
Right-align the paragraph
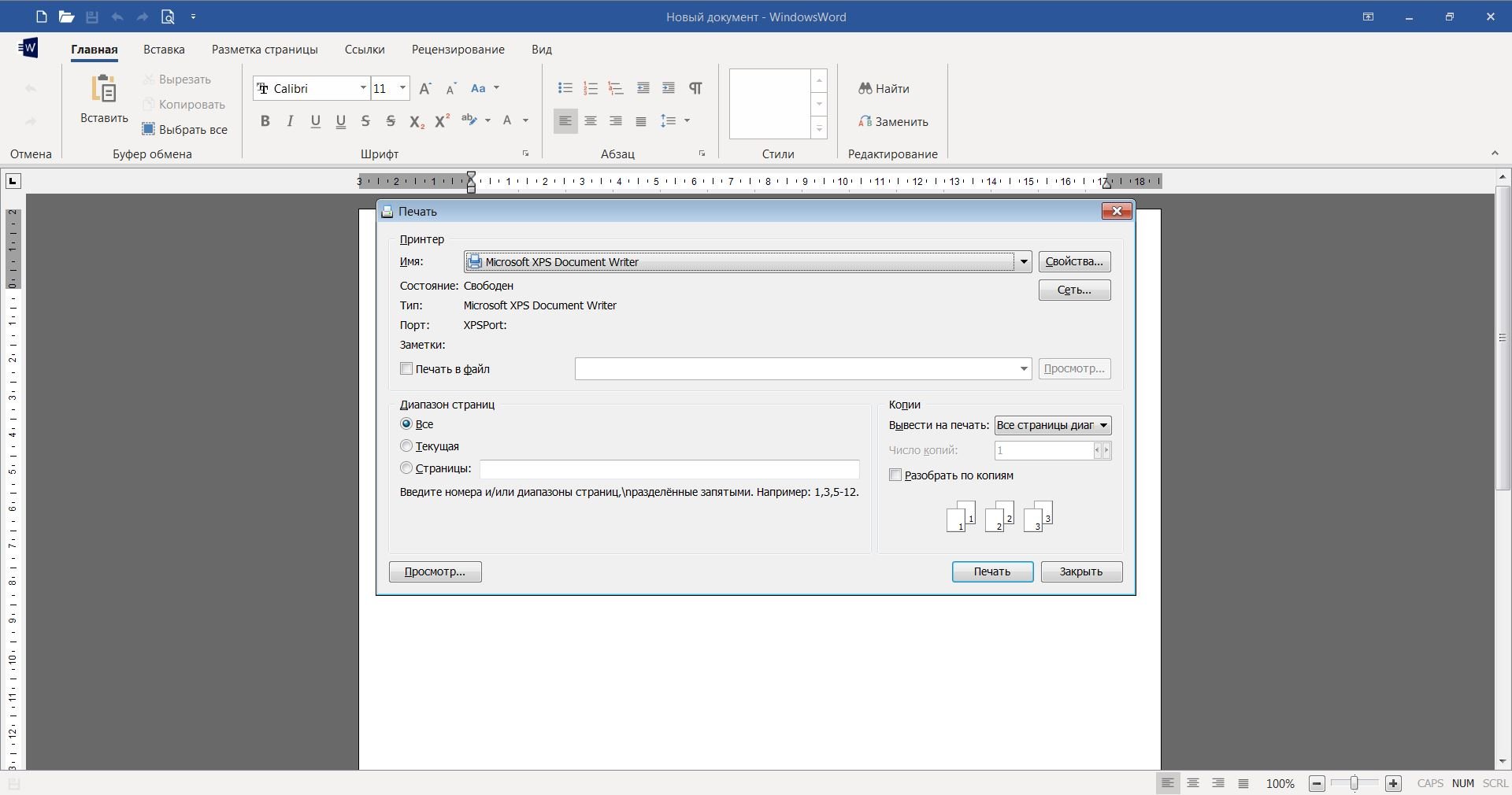click(616, 120)
